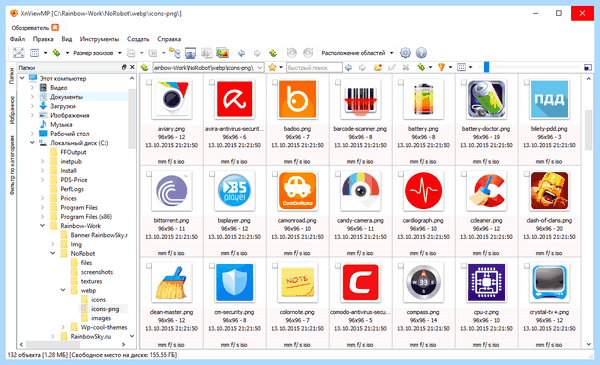600x365 pixels.
Task: Click the maximize panel icon at toolbar right end
Action: click(588, 68)
